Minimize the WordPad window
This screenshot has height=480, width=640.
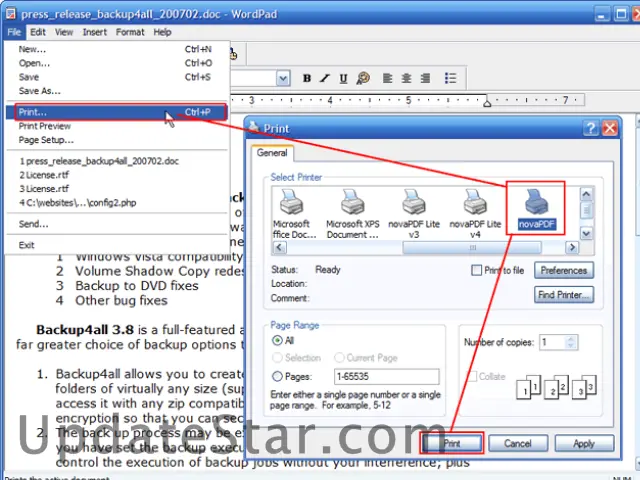tap(601, 14)
